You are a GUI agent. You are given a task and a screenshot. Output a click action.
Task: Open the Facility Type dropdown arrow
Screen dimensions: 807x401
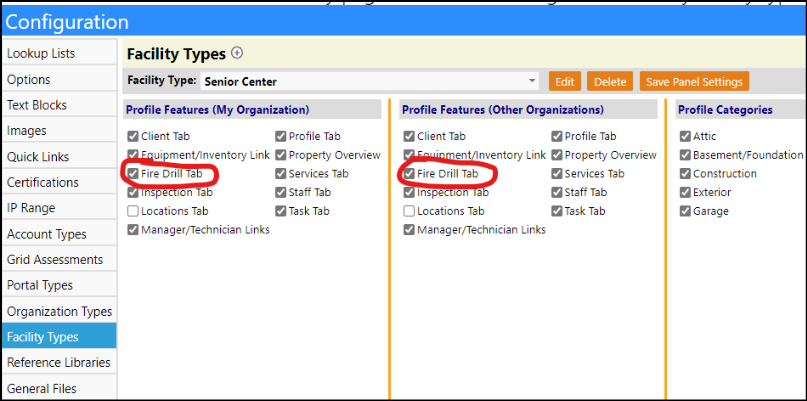coord(532,81)
